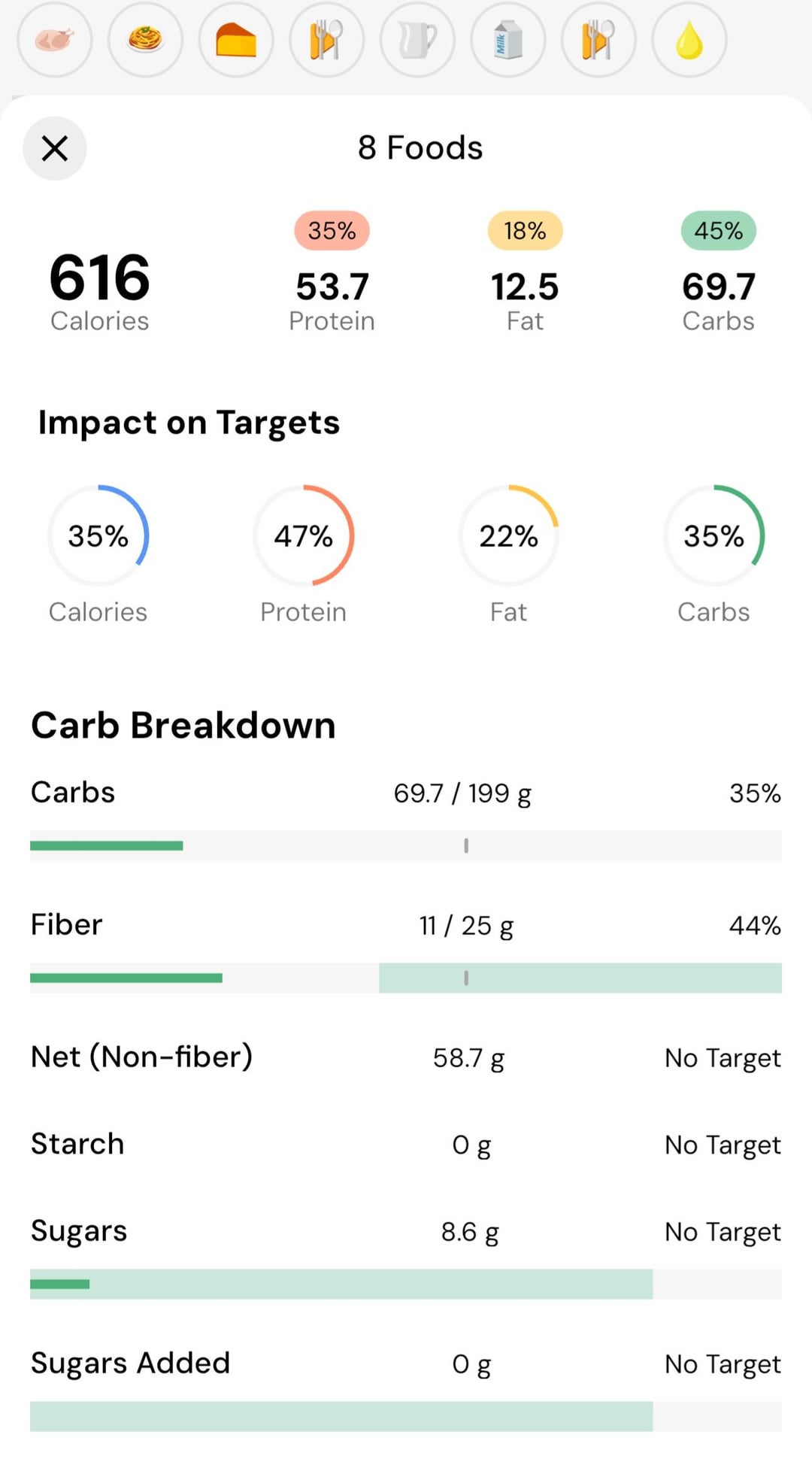The width and height of the screenshot is (812, 1483).
Task: Open the Net (Non-fiber) row
Action: pos(406,1057)
